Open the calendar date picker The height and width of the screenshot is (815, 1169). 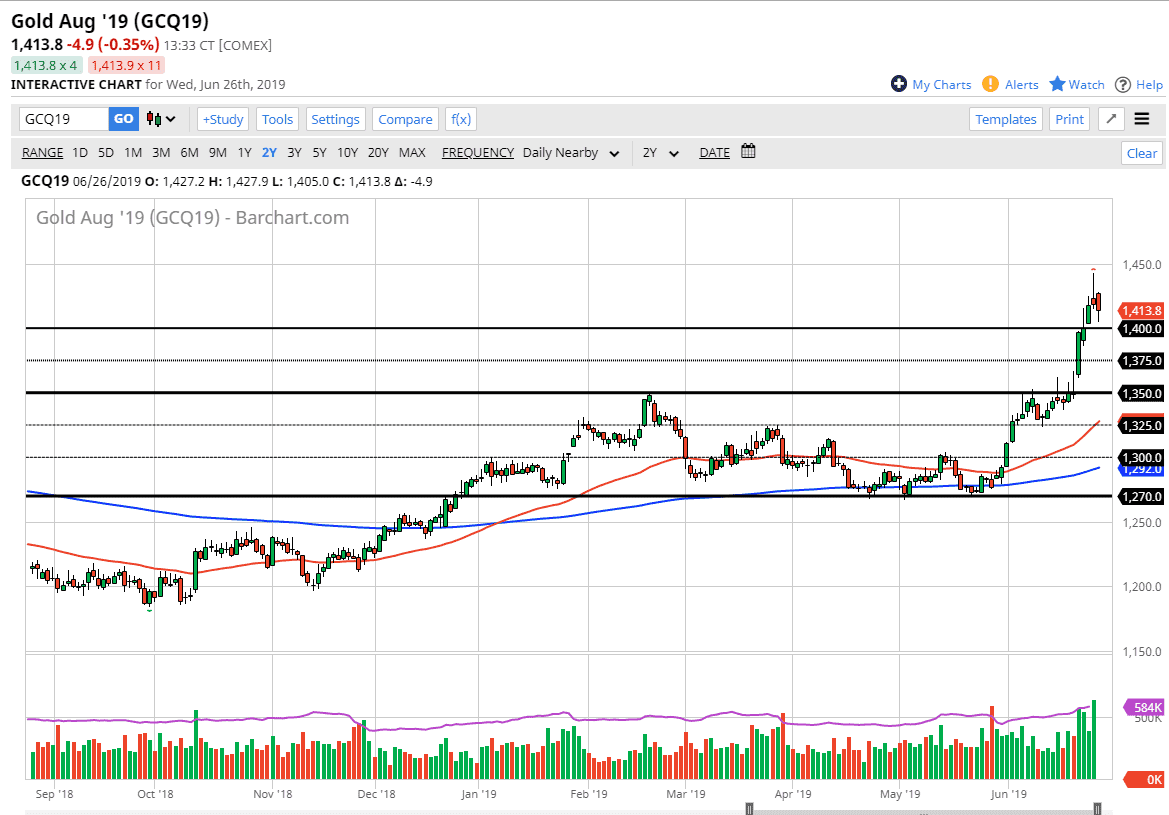click(x=747, y=152)
